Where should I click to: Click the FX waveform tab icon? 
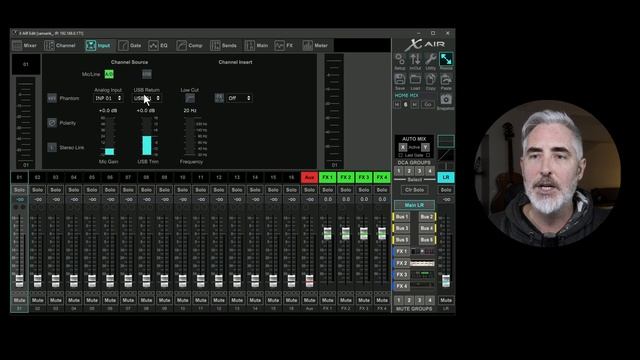[x=280, y=45]
